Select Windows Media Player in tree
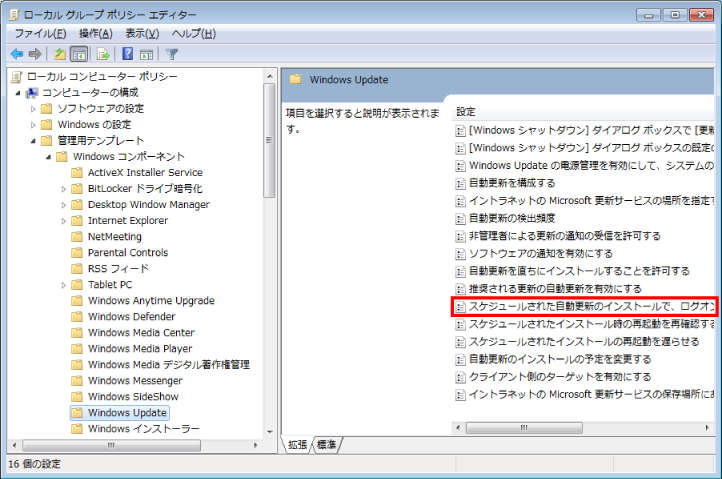 click(x=140, y=349)
